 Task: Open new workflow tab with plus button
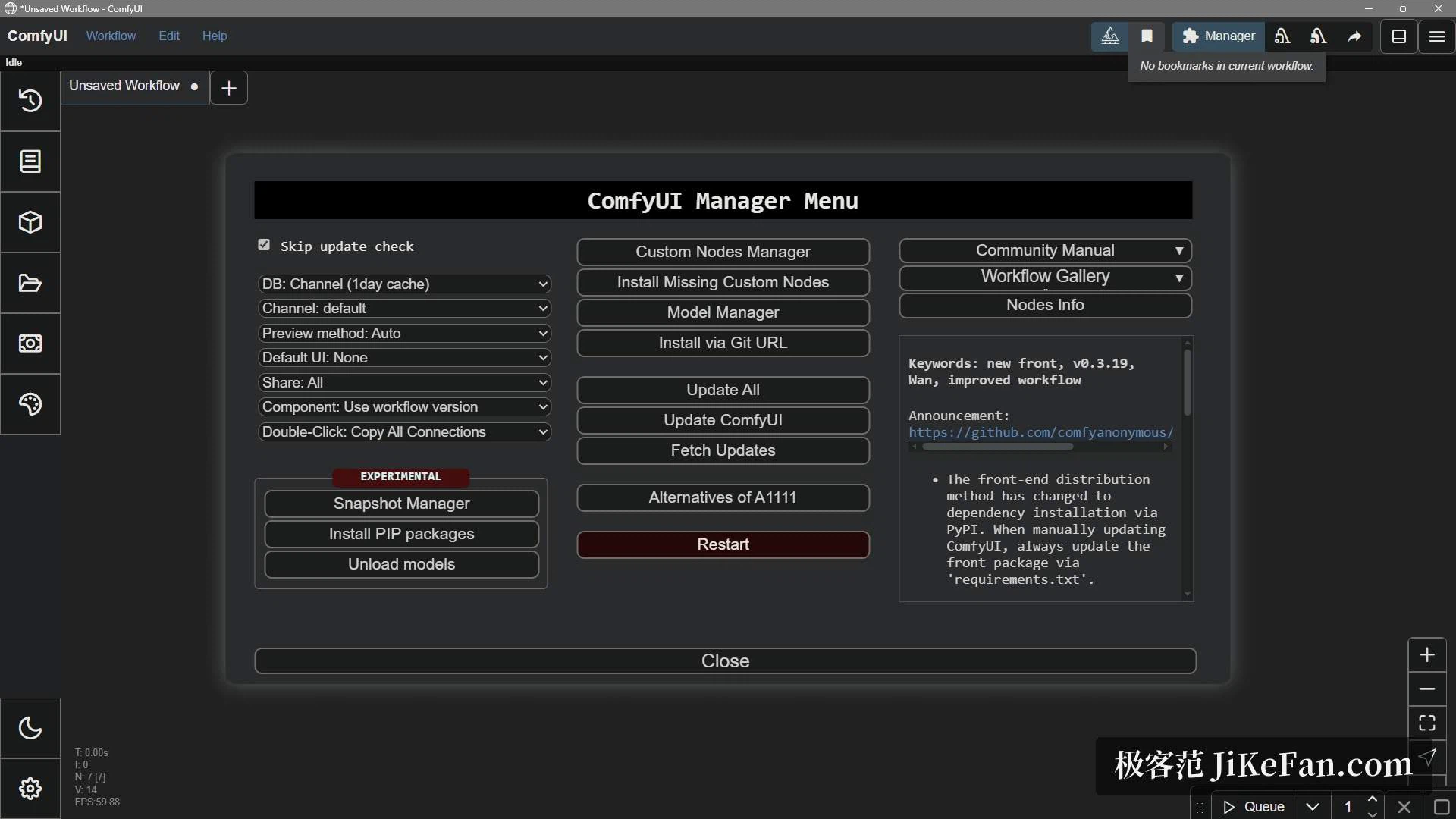pos(228,88)
